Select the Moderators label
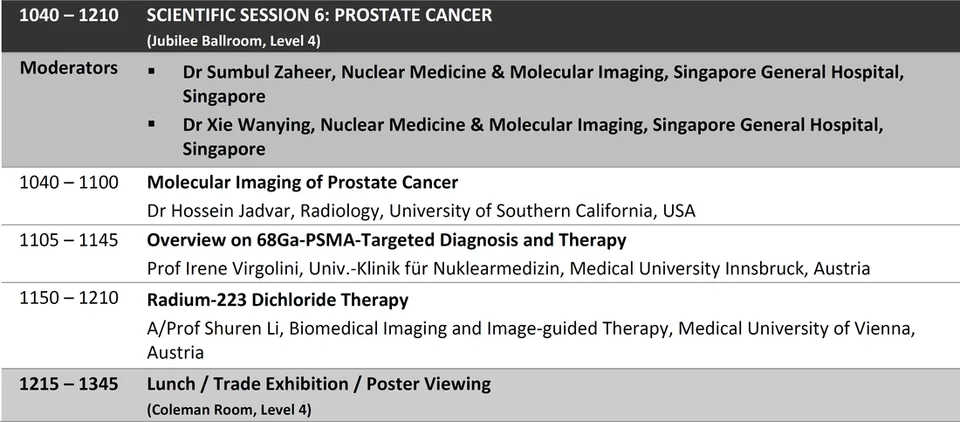 69,67
